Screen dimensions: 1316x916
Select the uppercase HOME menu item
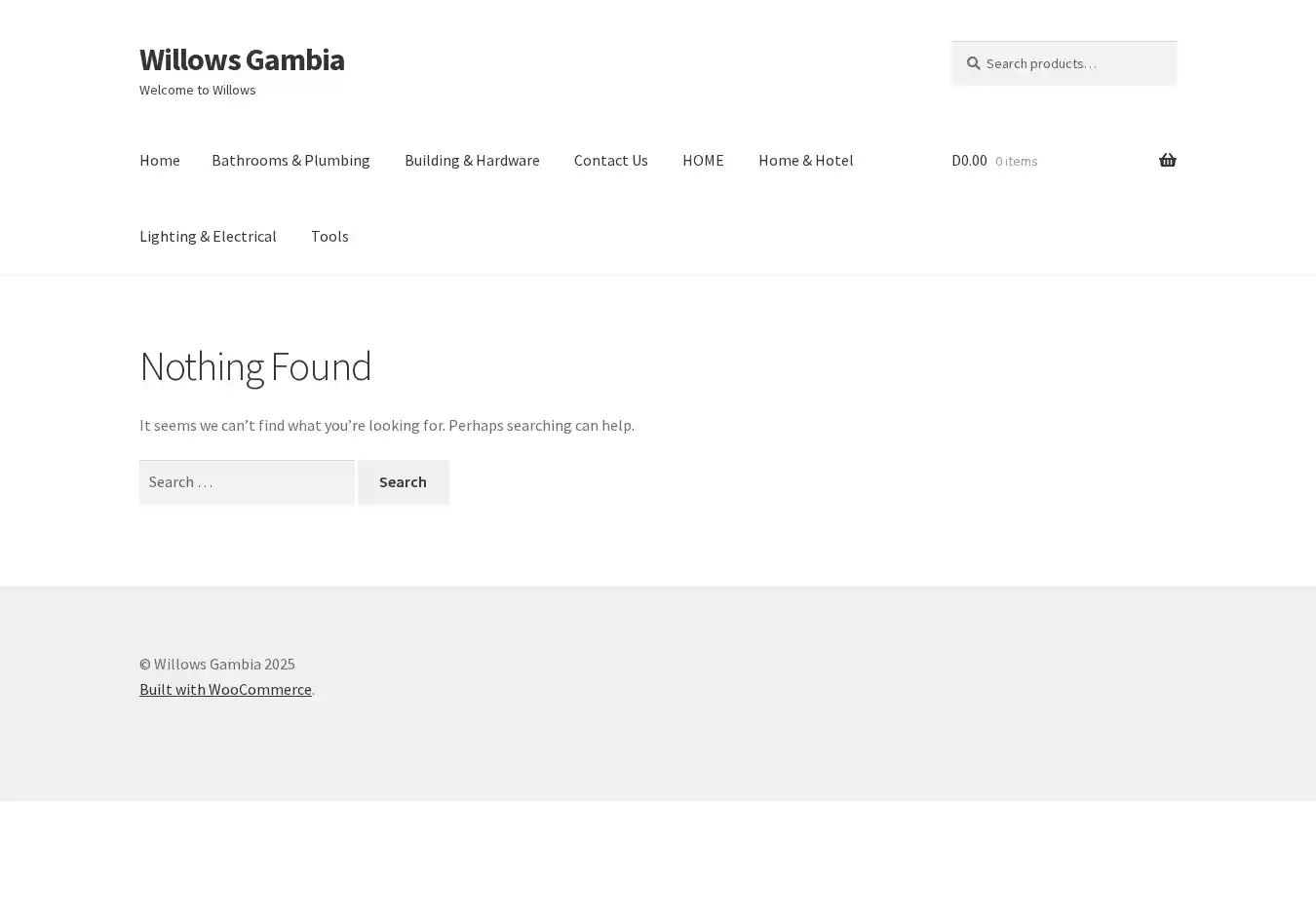pos(703,160)
